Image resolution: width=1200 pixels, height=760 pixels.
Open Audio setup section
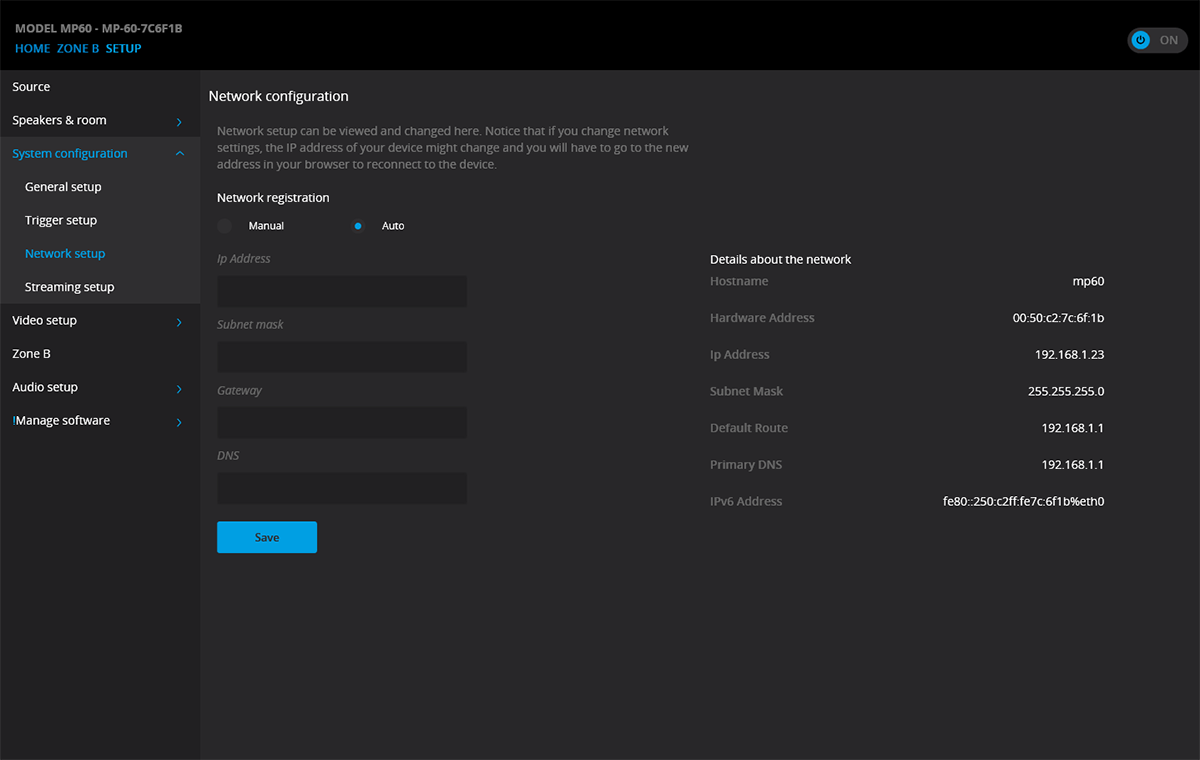[x=100, y=387]
